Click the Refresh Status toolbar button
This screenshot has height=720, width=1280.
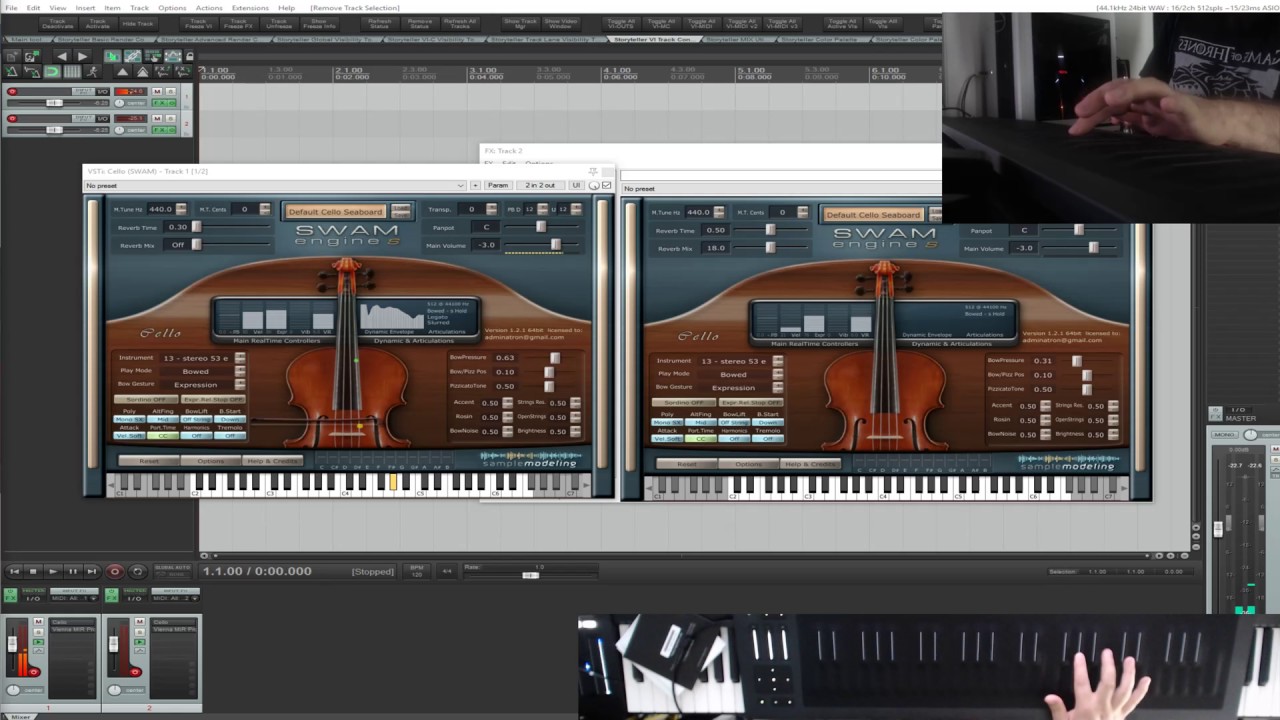tap(379, 23)
